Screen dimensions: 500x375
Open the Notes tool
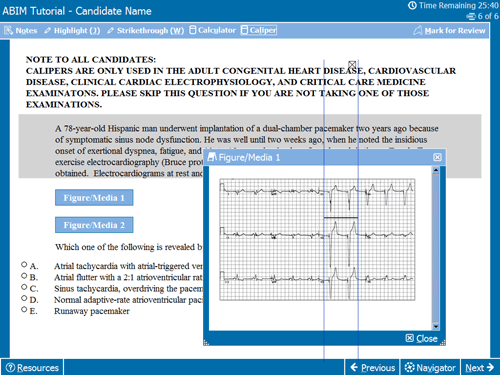point(21,30)
